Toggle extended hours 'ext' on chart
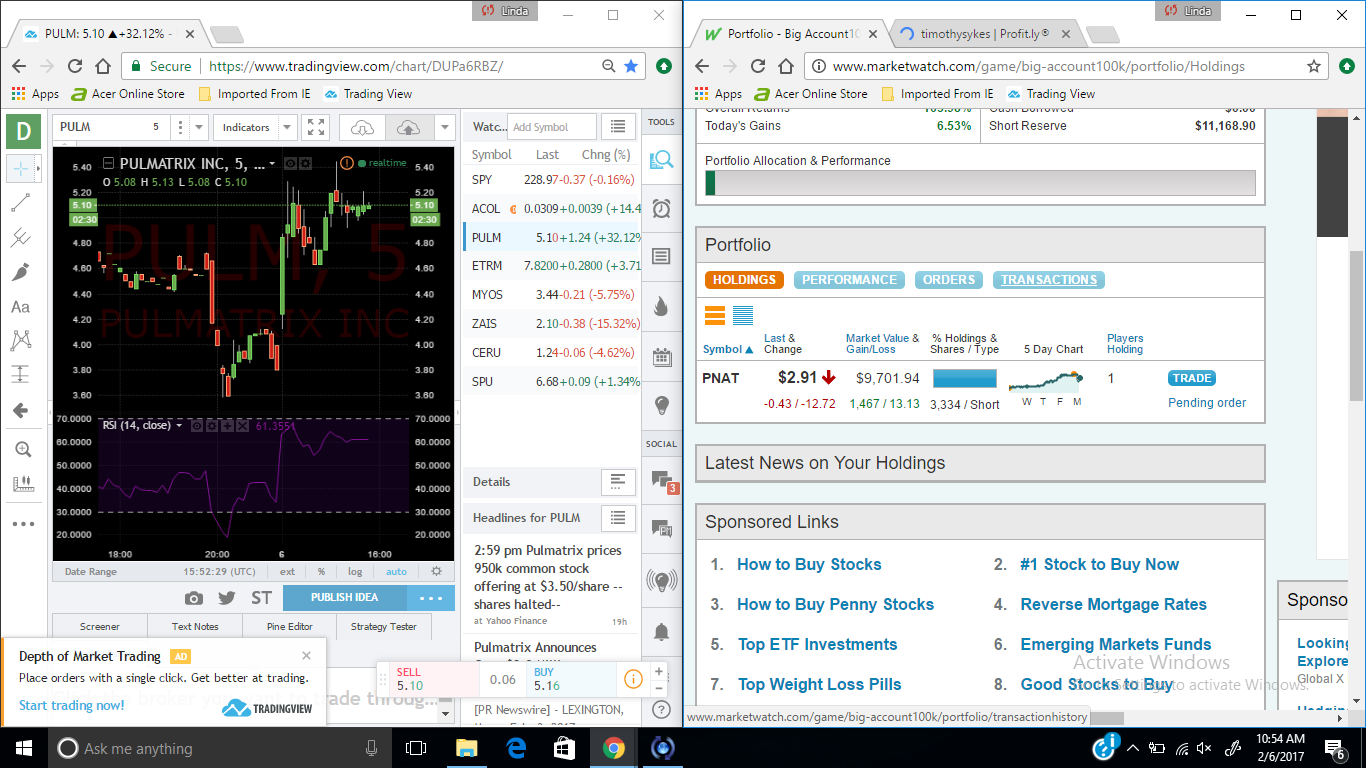The image size is (1366, 768). 288,572
